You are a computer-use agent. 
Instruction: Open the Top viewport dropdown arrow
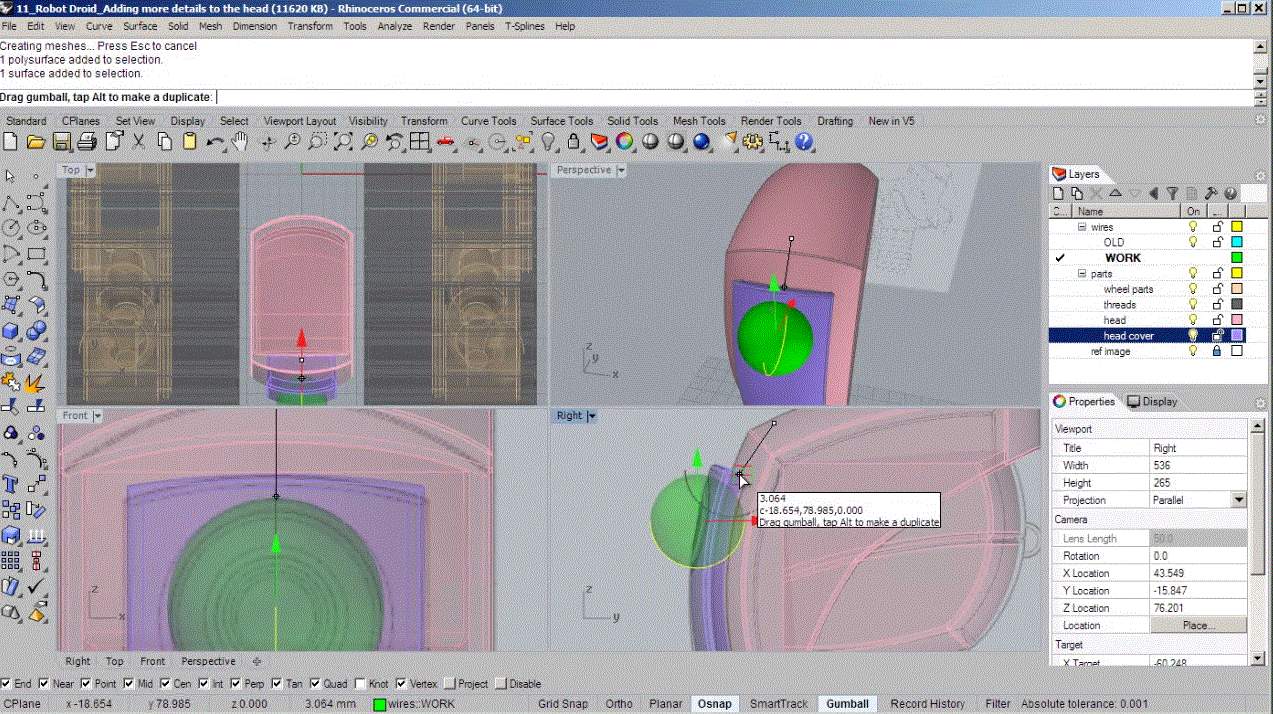91,170
